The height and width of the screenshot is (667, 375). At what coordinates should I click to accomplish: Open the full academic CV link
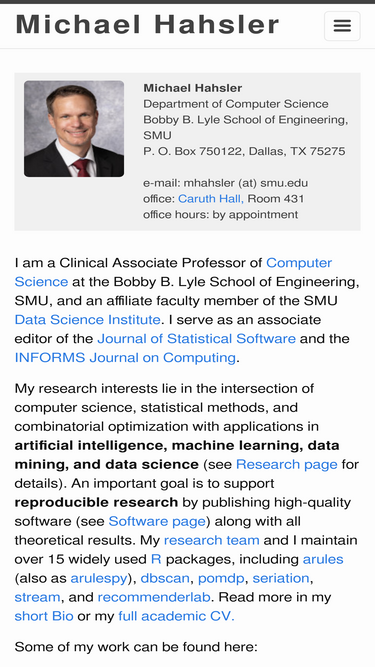click(176, 616)
